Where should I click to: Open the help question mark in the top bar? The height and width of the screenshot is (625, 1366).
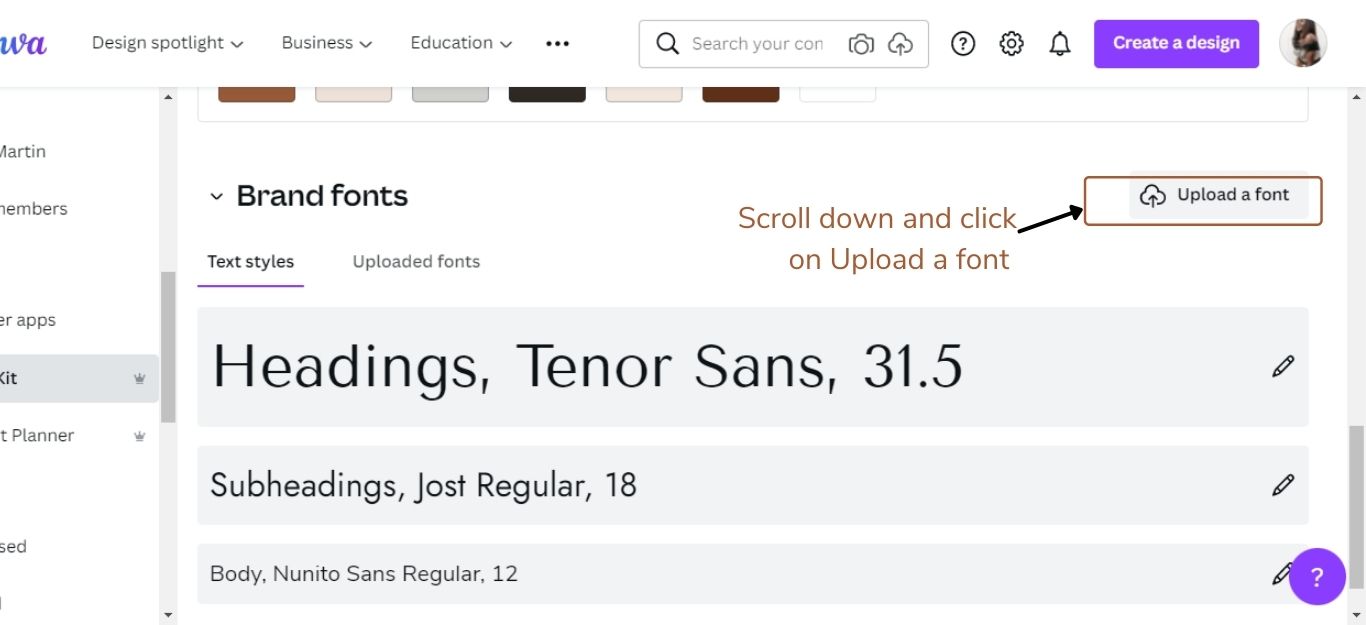coord(962,43)
